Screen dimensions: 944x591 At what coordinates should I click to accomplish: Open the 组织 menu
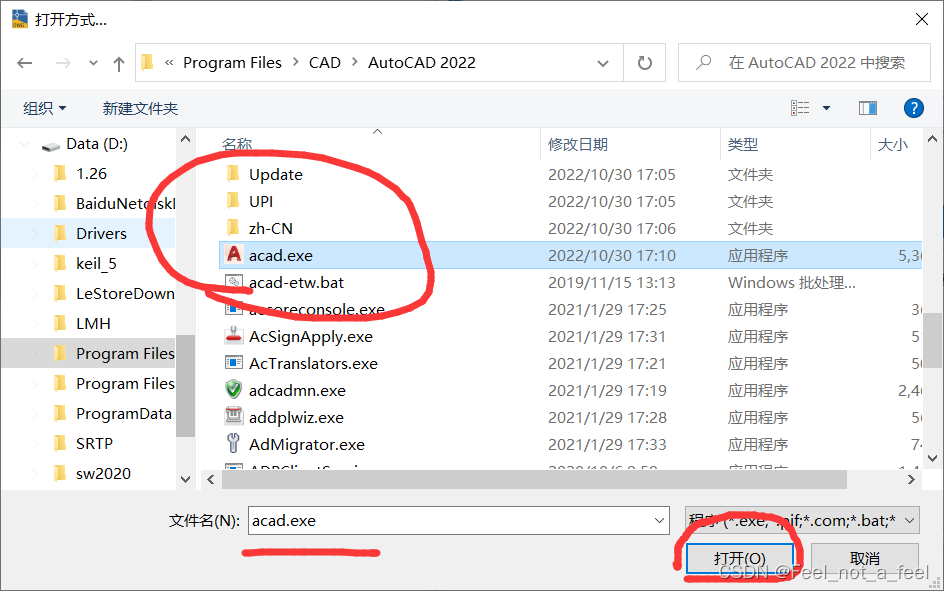(45, 108)
